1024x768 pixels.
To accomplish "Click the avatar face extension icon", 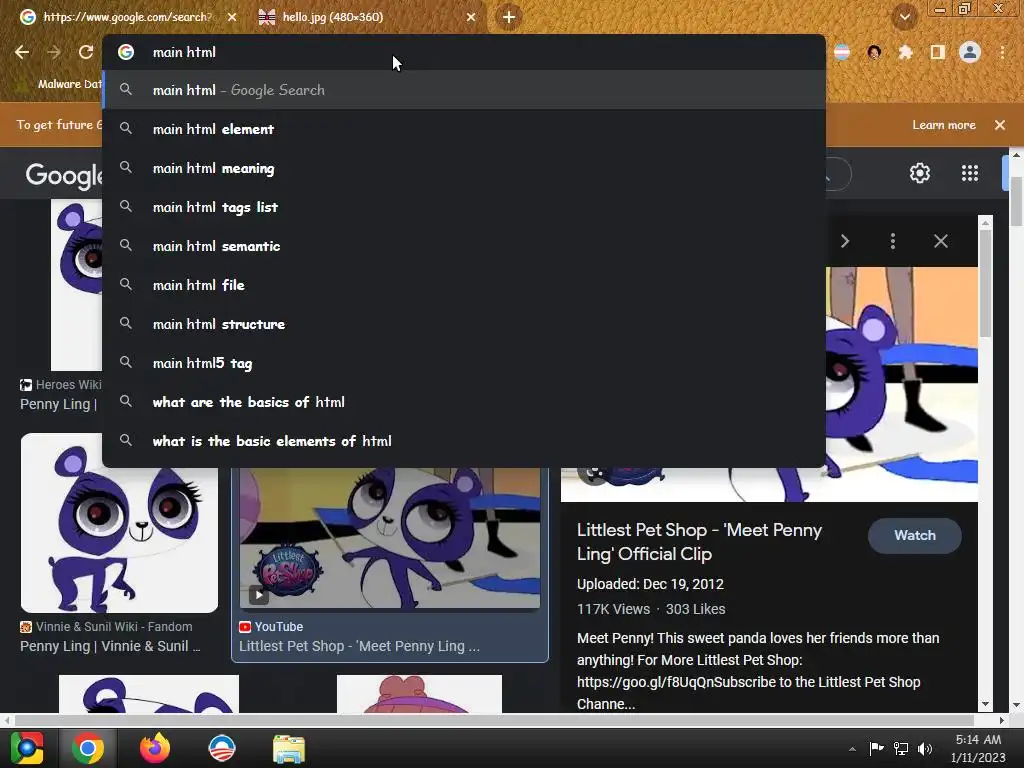I will [x=874, y=52].
